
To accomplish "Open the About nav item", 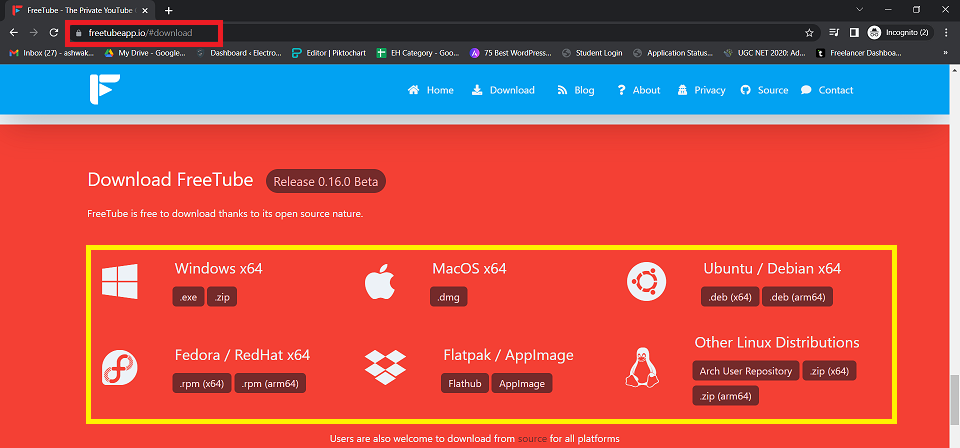I will pos(639,90).
